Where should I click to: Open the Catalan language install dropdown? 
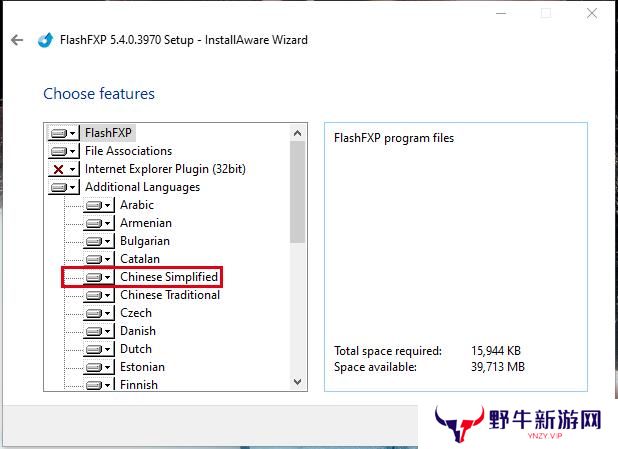point(99,259)
